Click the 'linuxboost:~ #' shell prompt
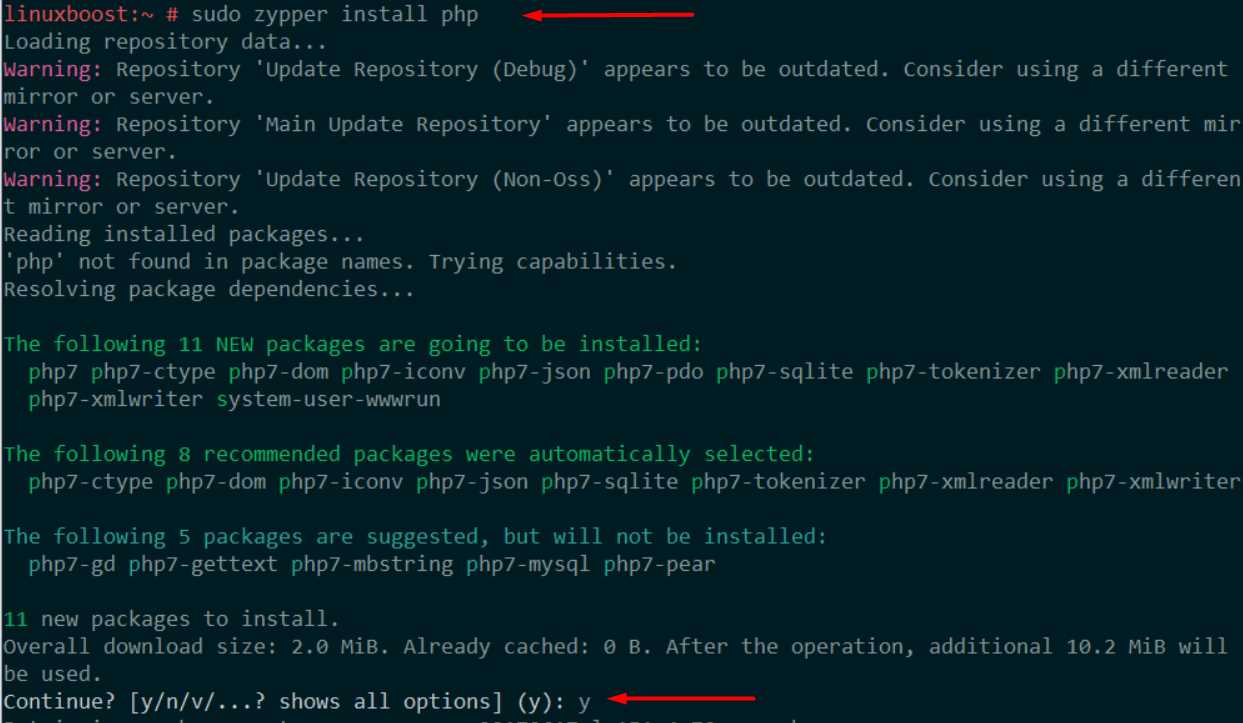The width and height of the screenshot is (1243, 723). click(90, 15)
